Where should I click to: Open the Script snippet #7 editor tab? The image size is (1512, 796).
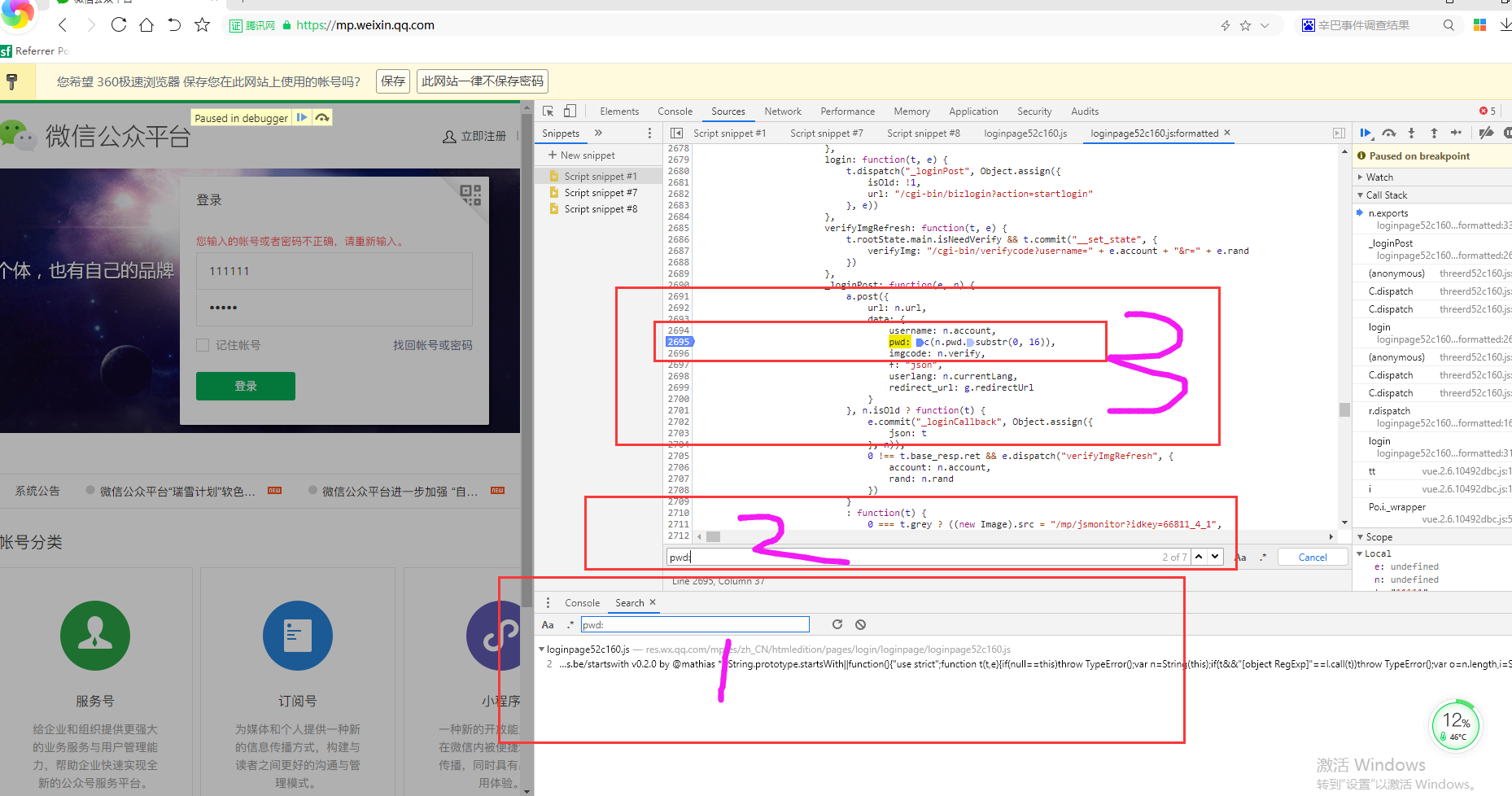(826, 133)
